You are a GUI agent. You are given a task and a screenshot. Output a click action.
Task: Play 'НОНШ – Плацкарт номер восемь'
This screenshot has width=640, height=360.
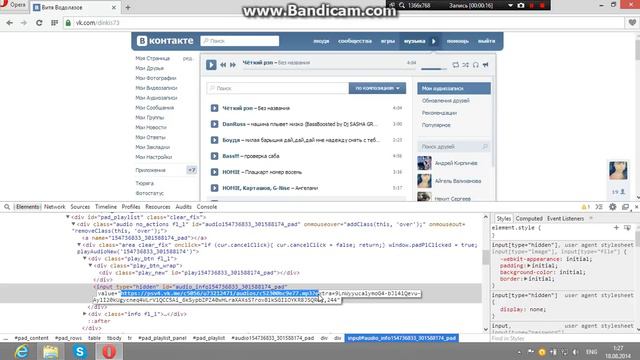coord(214,172)
